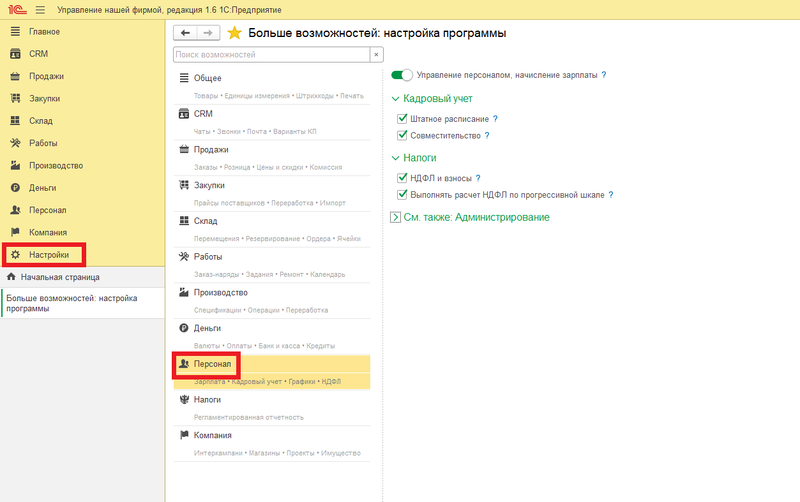The height and width of the screenshot is (502, 800).
Task: Switch to Больше возможностей: настройка программы tab
Action: click(83, 303)
